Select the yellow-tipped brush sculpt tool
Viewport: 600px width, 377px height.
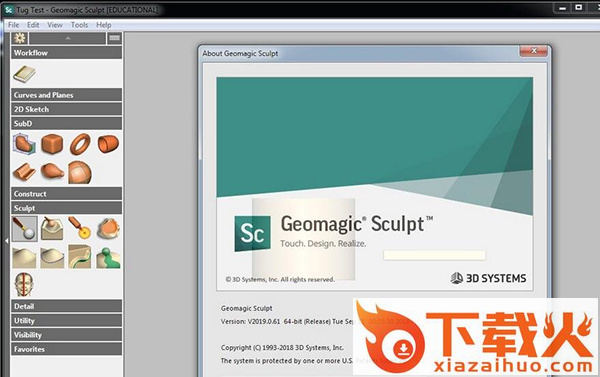80,228
